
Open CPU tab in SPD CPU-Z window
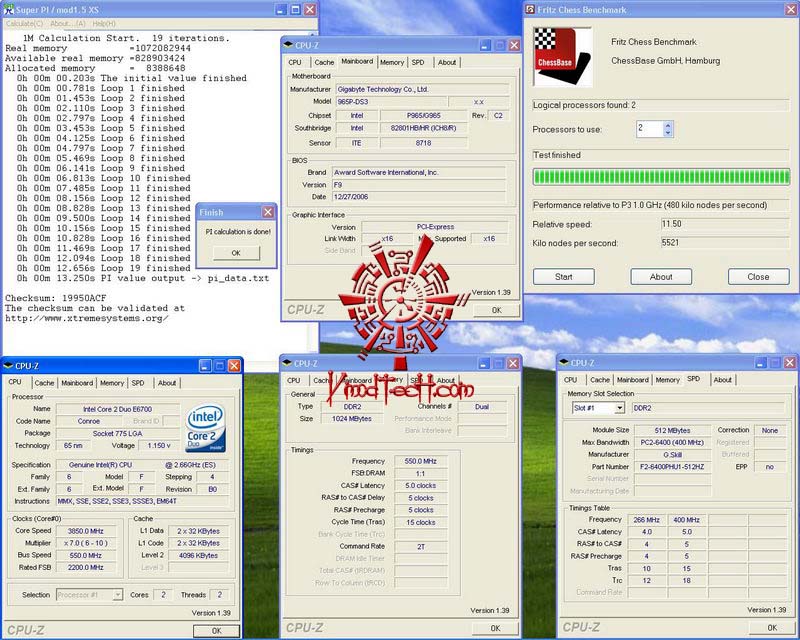click(x=570, y=380)
